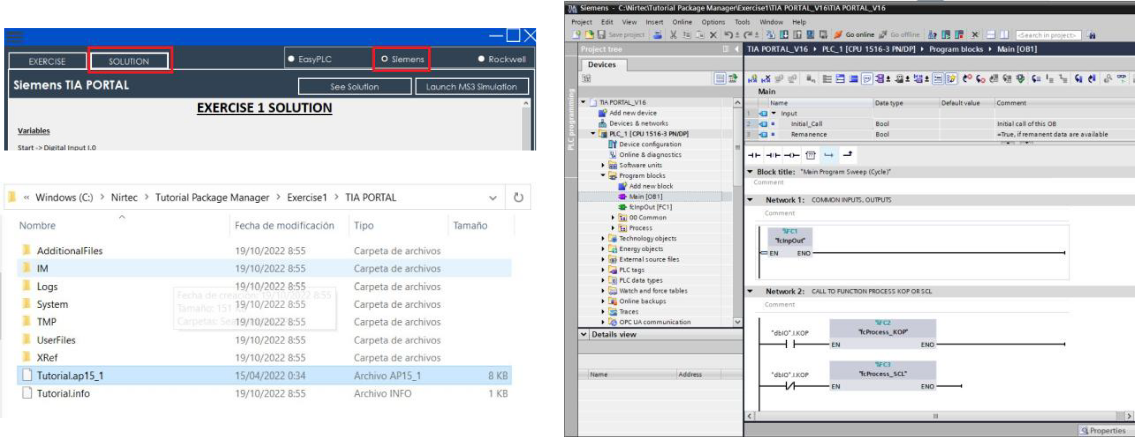Expand the Software units folder
The width and height of the screenshot is (1135, 437).
tap(602, 165)
